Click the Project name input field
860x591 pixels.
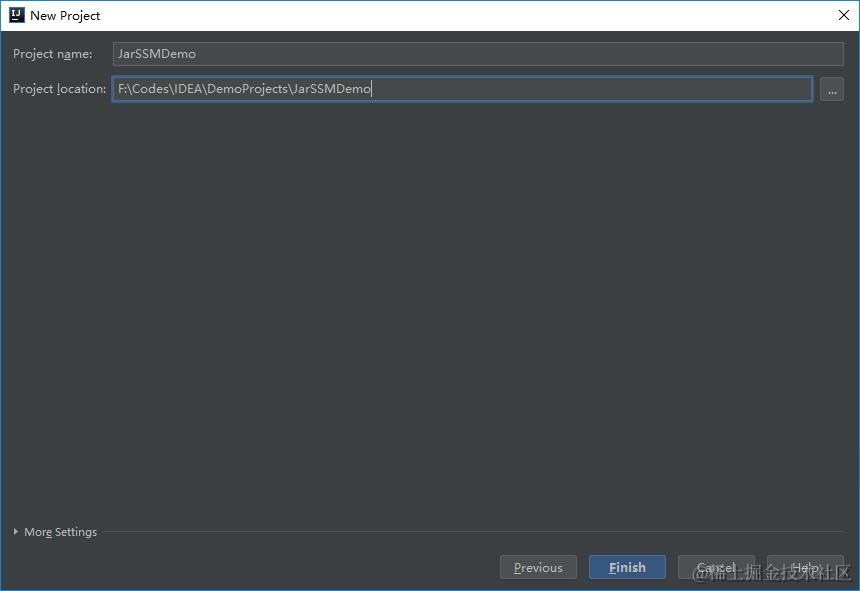[x=478, y=54]
